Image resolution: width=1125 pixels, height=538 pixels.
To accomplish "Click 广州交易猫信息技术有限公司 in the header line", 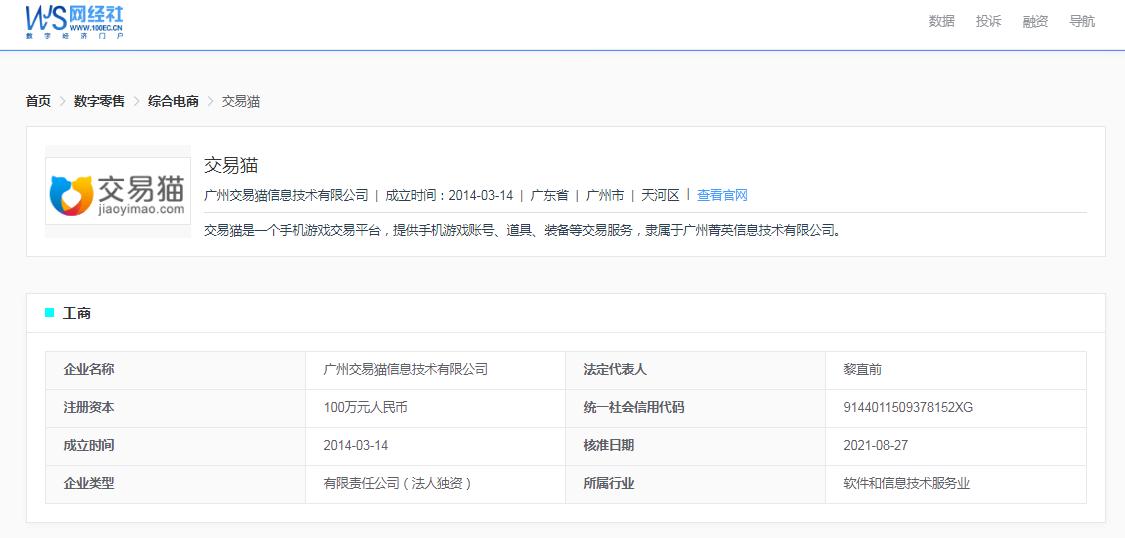I will click(x=286, y=195).
